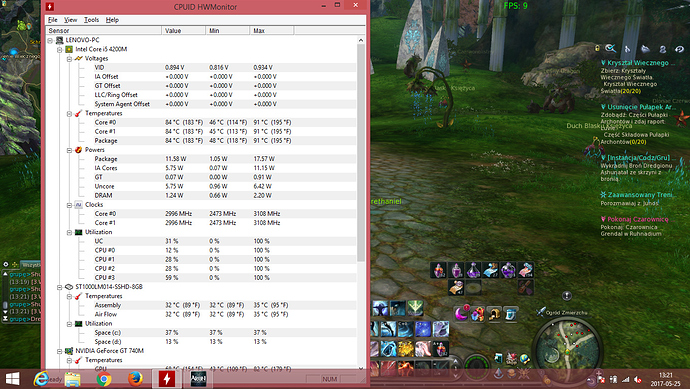The width and height of the screenshot is (690, 389).
Task: Click the Windows Start button
Action: [12, 379]
